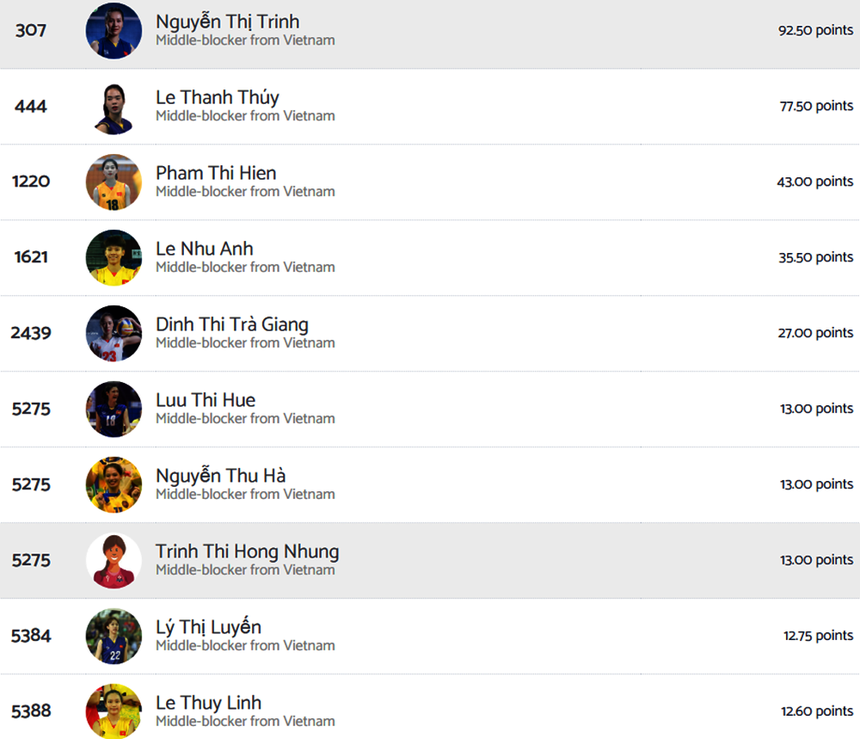Open Le Thanh Thúy's avatar picture
This screenshot has height=739, width=860.
pyautogui.click(x=113, y=107)
